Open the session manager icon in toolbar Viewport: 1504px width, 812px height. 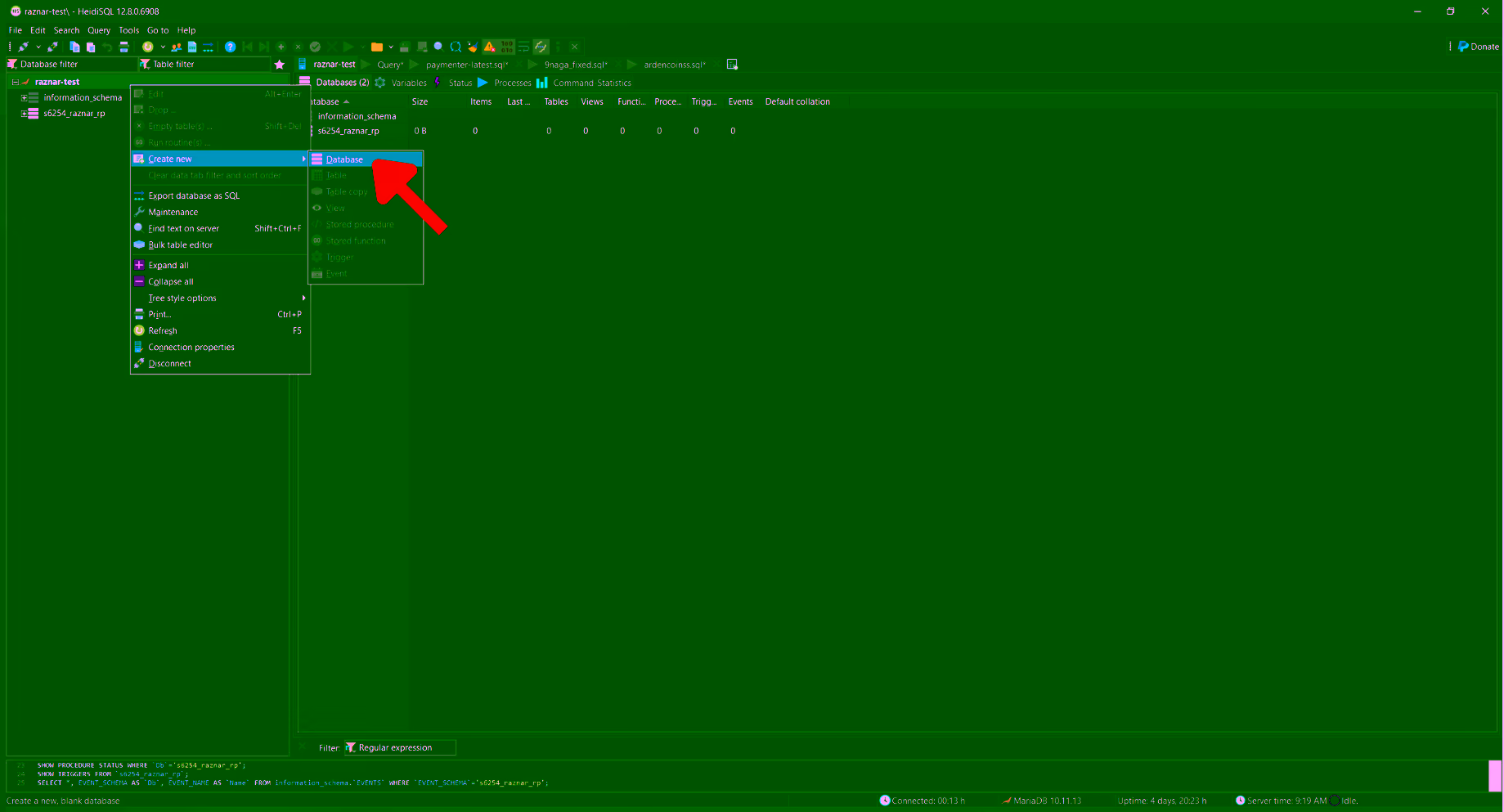(x=23, y=47)
